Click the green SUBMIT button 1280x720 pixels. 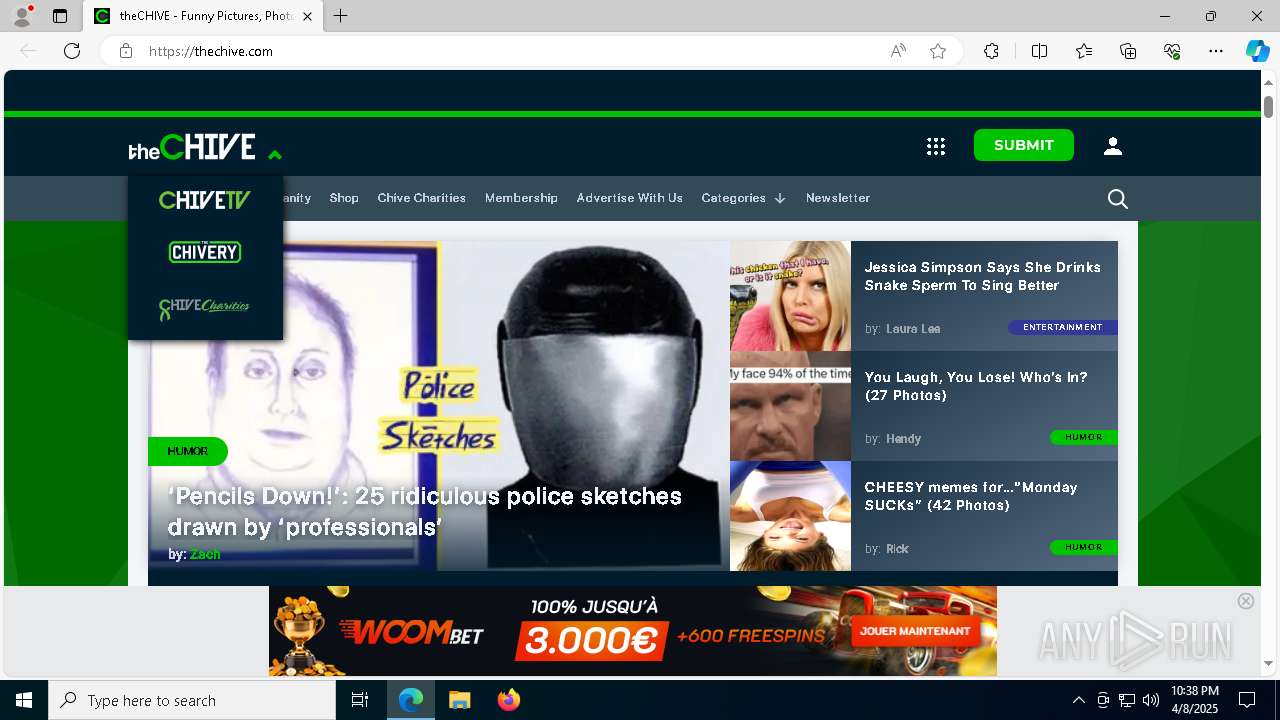[x=1024, y=145]
